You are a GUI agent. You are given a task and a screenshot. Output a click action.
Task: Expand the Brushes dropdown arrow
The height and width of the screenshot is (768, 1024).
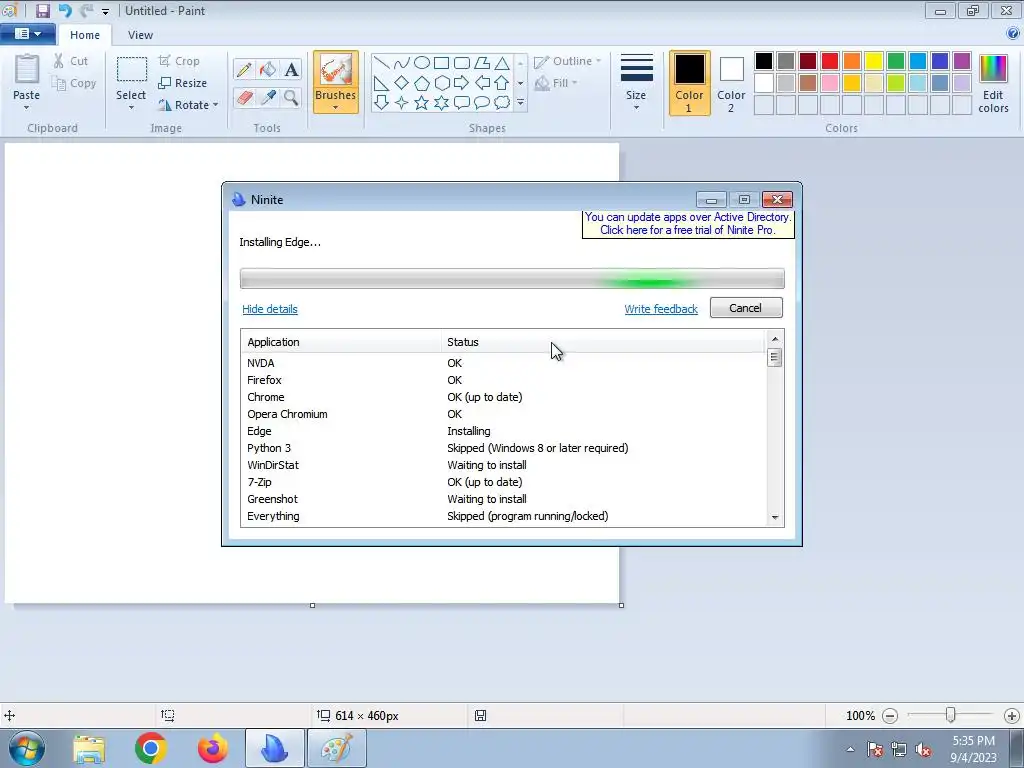[336, 108]
